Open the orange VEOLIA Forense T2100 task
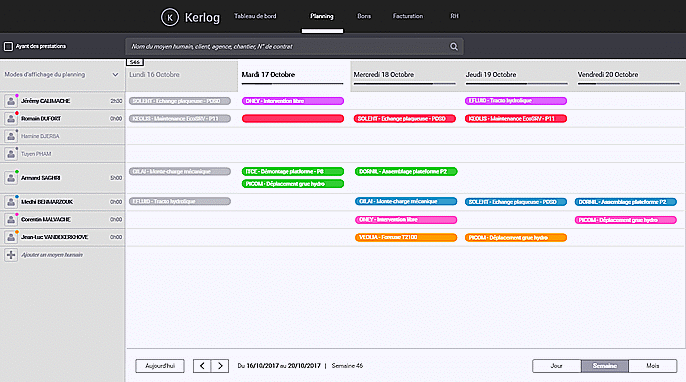The height and width of the screenshot is (382, 686). pos(406,237)
